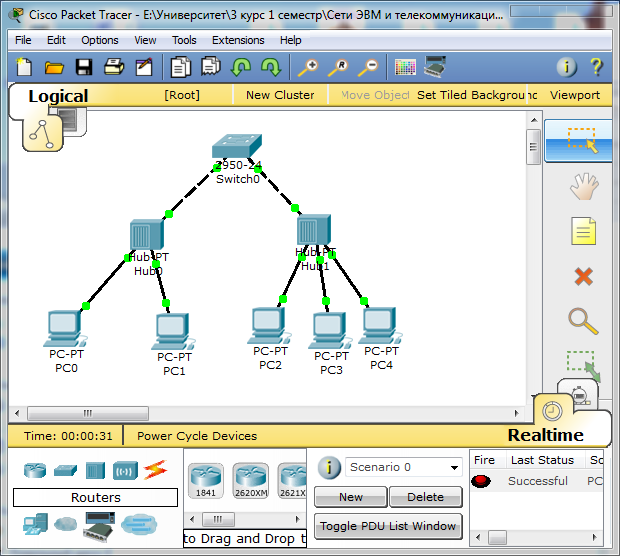Image resolution: width=620 pixels, height=556 pixels.
Task: Select the PC3 computer
Action: [330, 331]
